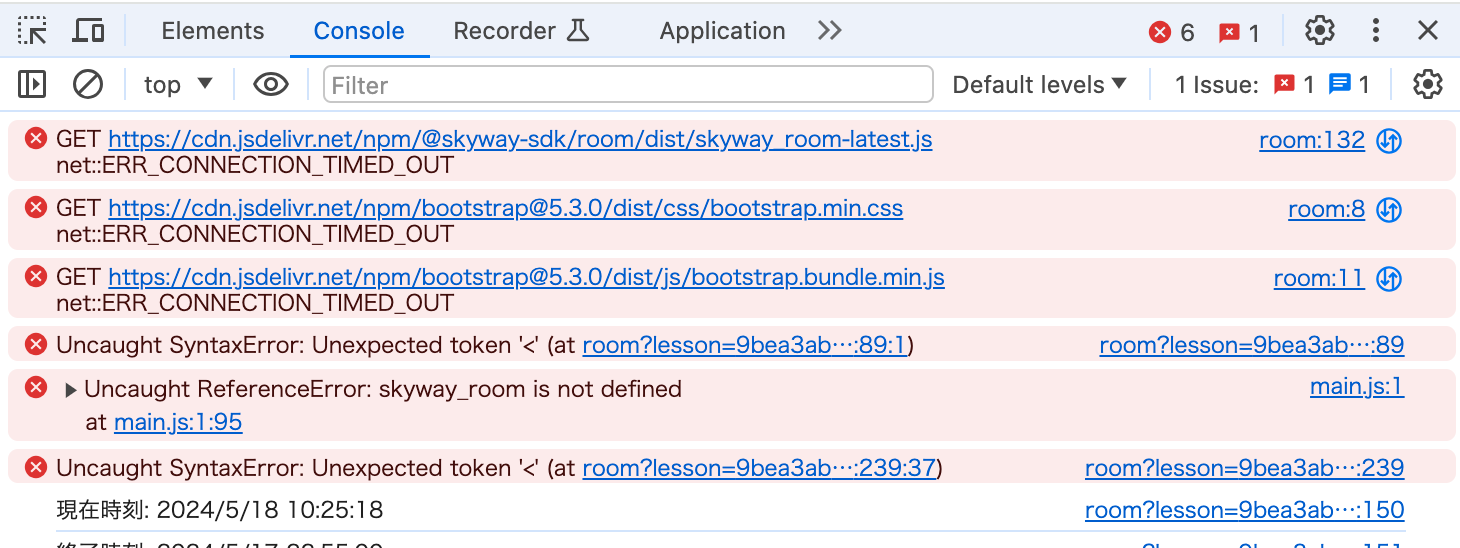
Task: Open the console settings gear
Action: 1427,85
